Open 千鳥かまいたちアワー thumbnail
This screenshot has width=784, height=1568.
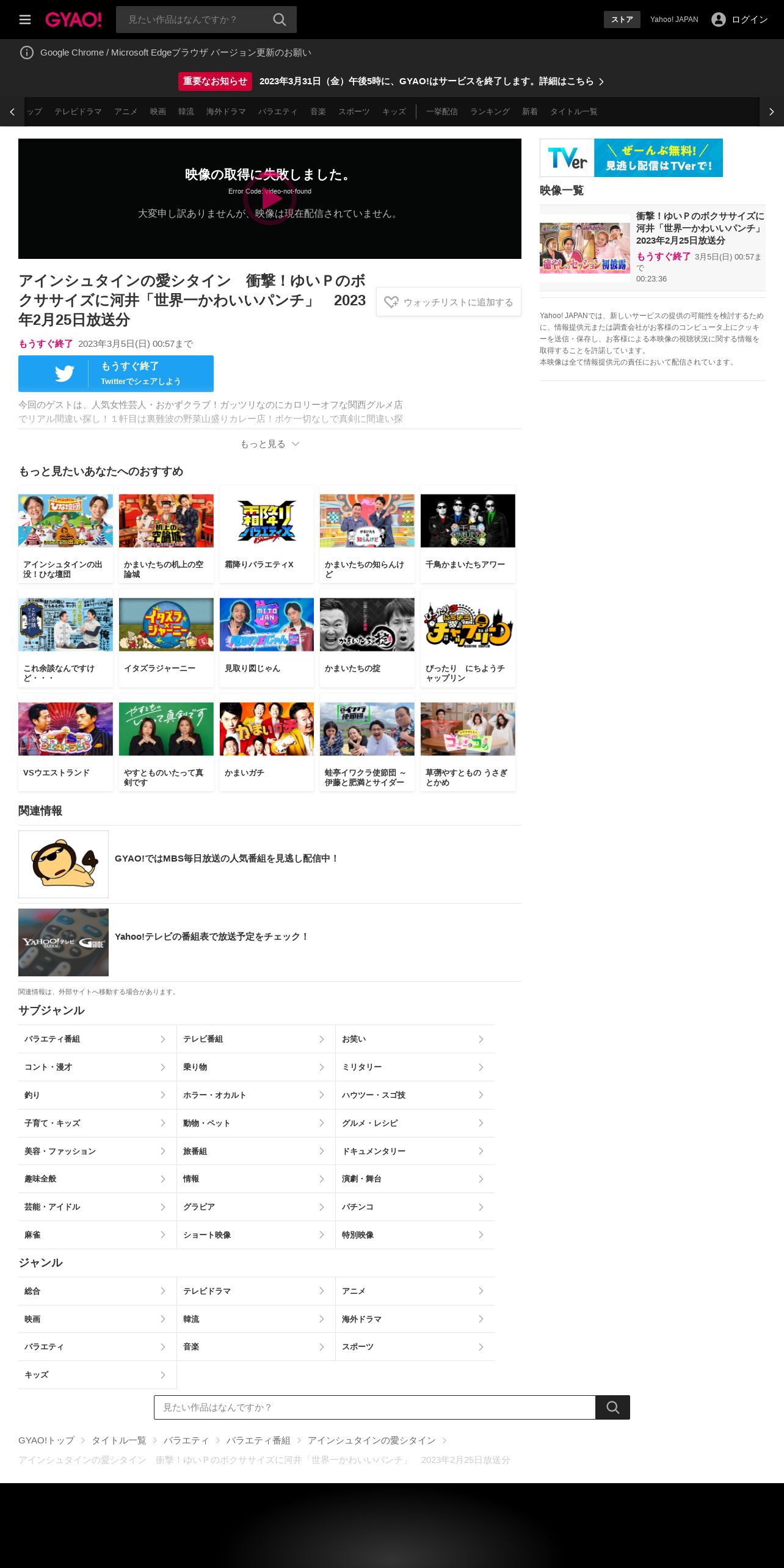pyautogui.click(x=468, y=521)
